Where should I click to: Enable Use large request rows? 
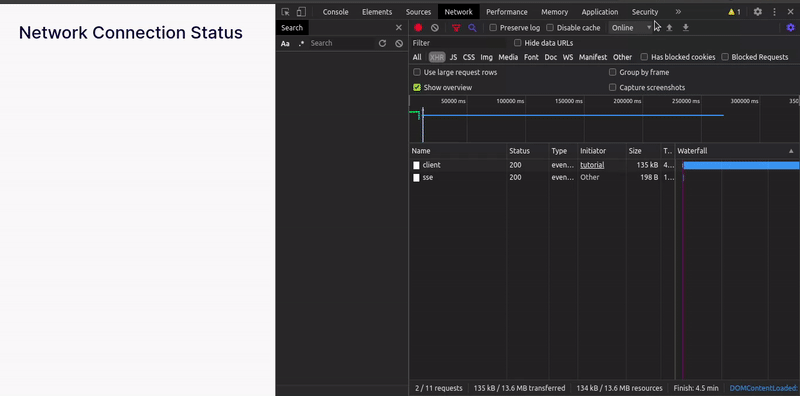pos(417,72)
